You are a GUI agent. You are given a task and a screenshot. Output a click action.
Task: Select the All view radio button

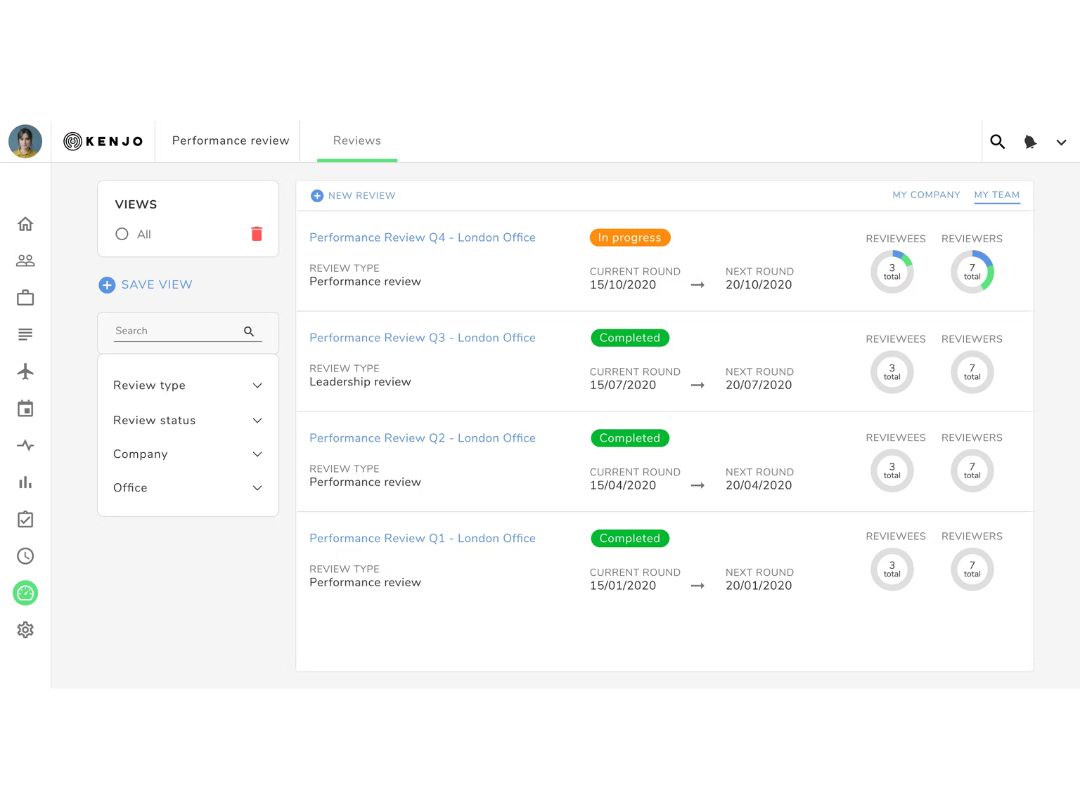pos(122,234)
